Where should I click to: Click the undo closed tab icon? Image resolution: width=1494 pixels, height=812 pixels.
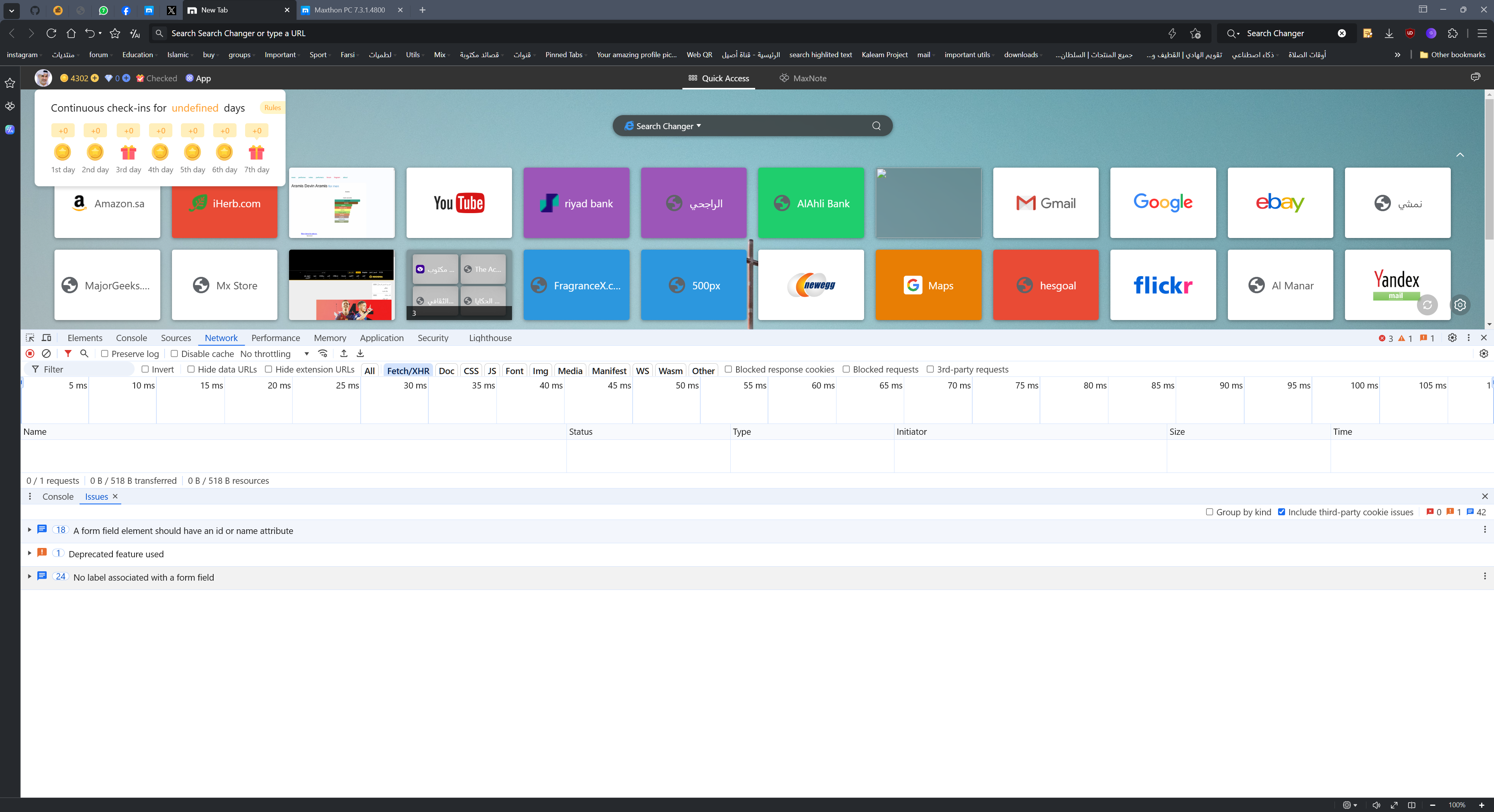tap(89, 33)
